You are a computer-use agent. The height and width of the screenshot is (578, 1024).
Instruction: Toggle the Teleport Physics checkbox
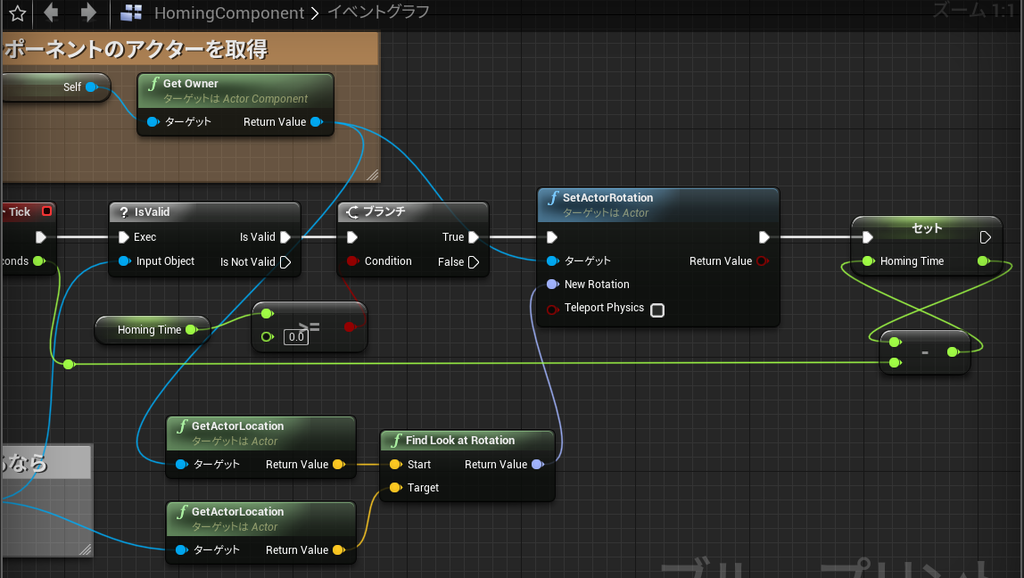pos(658,310)
